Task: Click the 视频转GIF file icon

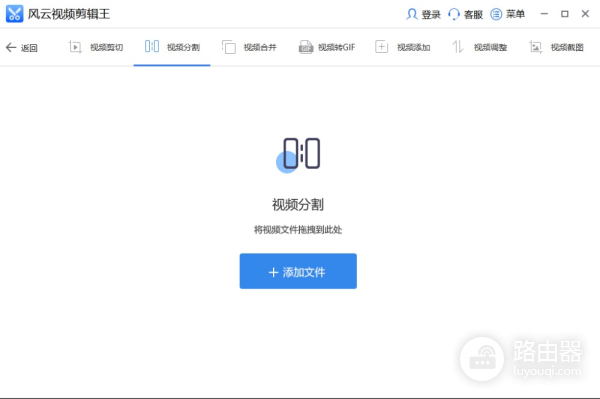Action: 306,47
